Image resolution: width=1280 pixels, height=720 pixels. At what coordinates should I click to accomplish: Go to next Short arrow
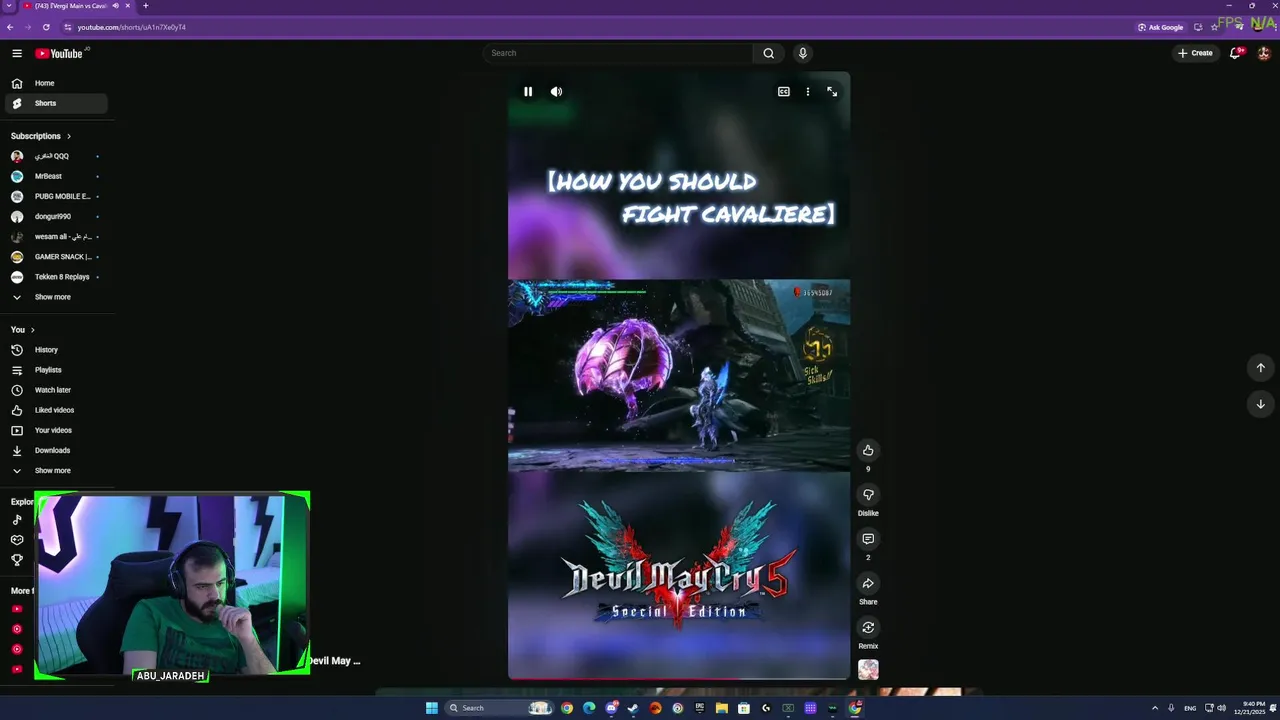pos(1260,404)
